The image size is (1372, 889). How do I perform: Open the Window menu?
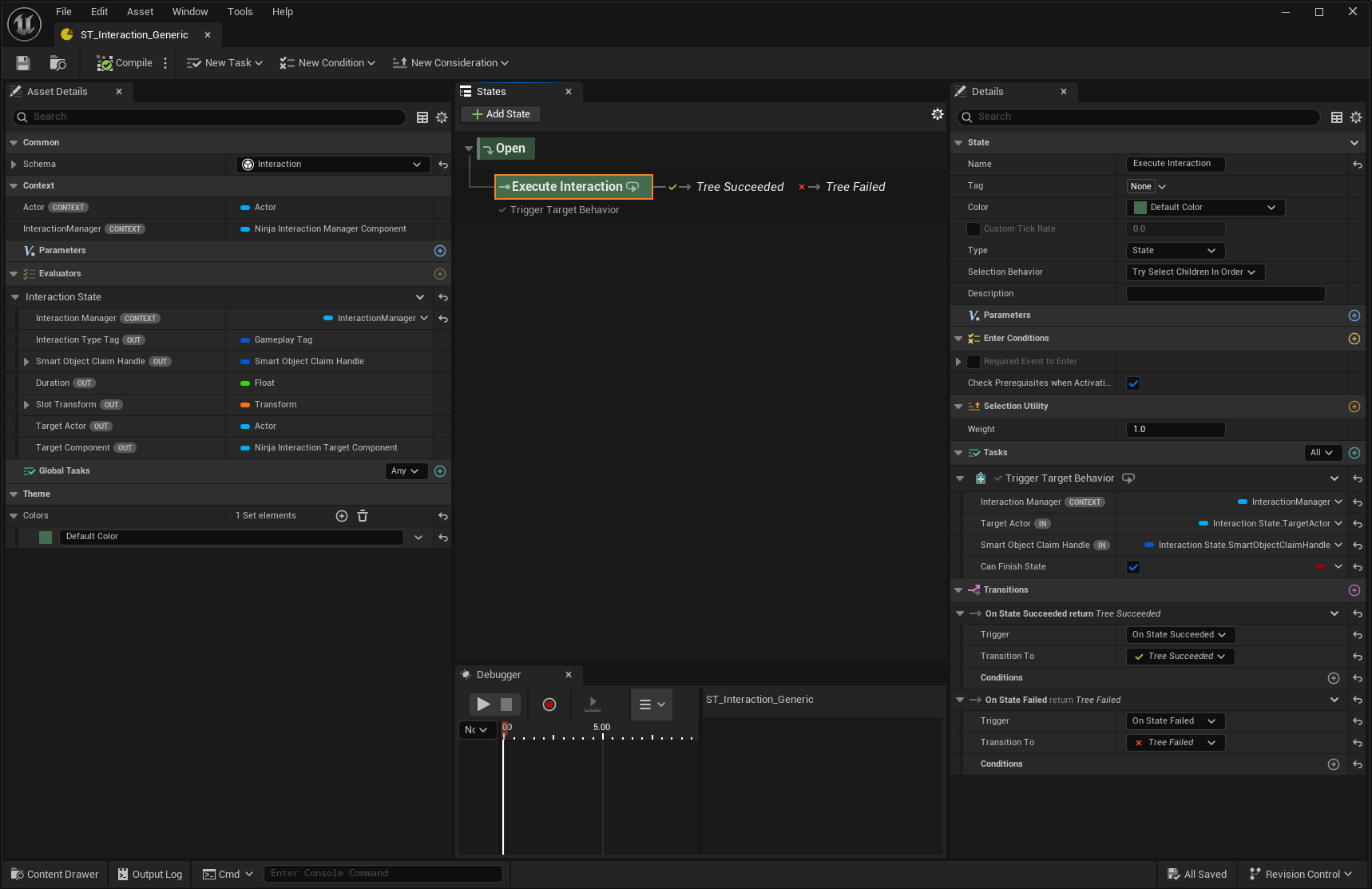pyautogui.click(x=190, y=12)
